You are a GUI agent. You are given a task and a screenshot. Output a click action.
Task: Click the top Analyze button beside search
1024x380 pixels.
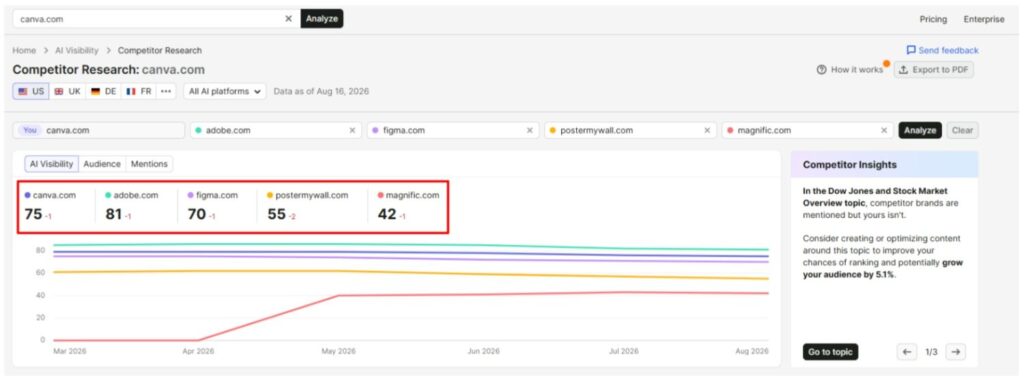click(x=321, y=19)
